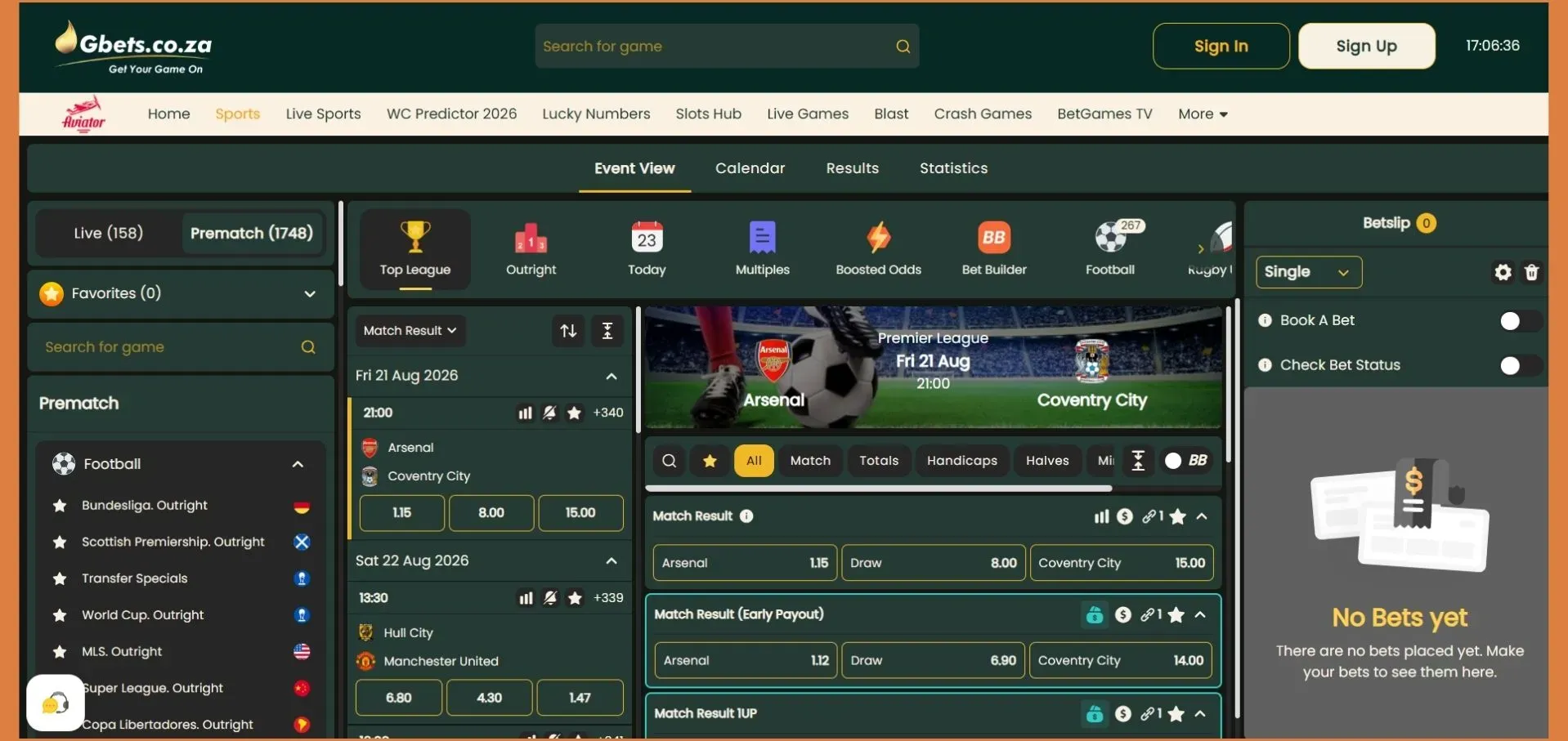Screen dimensions: 1568x741
Task: Click the sidebar Search for game field
Action: pos(181,347)
